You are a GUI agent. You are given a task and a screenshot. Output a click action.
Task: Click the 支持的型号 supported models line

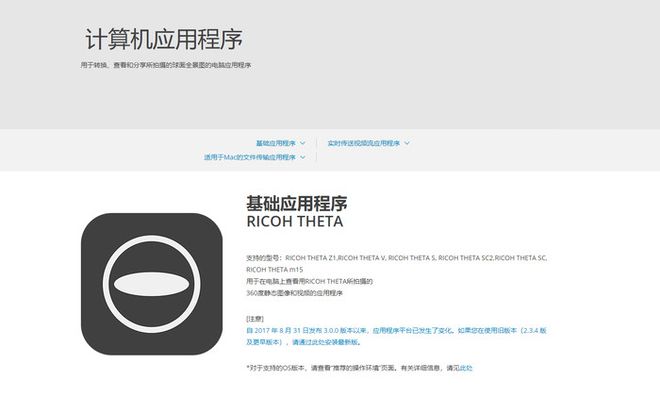click(397, 258)
